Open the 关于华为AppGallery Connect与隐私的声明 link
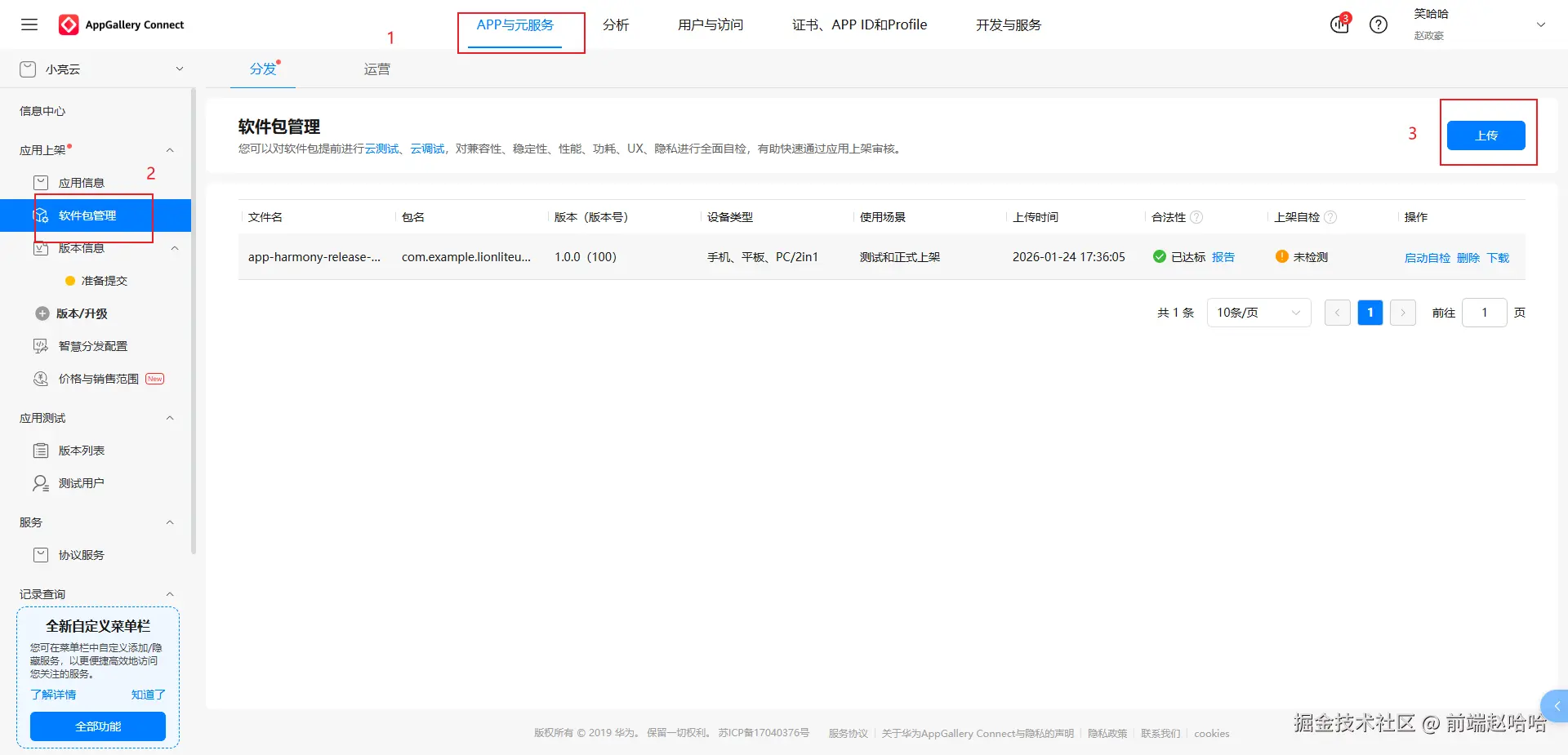This screenshot has width=1568, height=755. (978, 733)
